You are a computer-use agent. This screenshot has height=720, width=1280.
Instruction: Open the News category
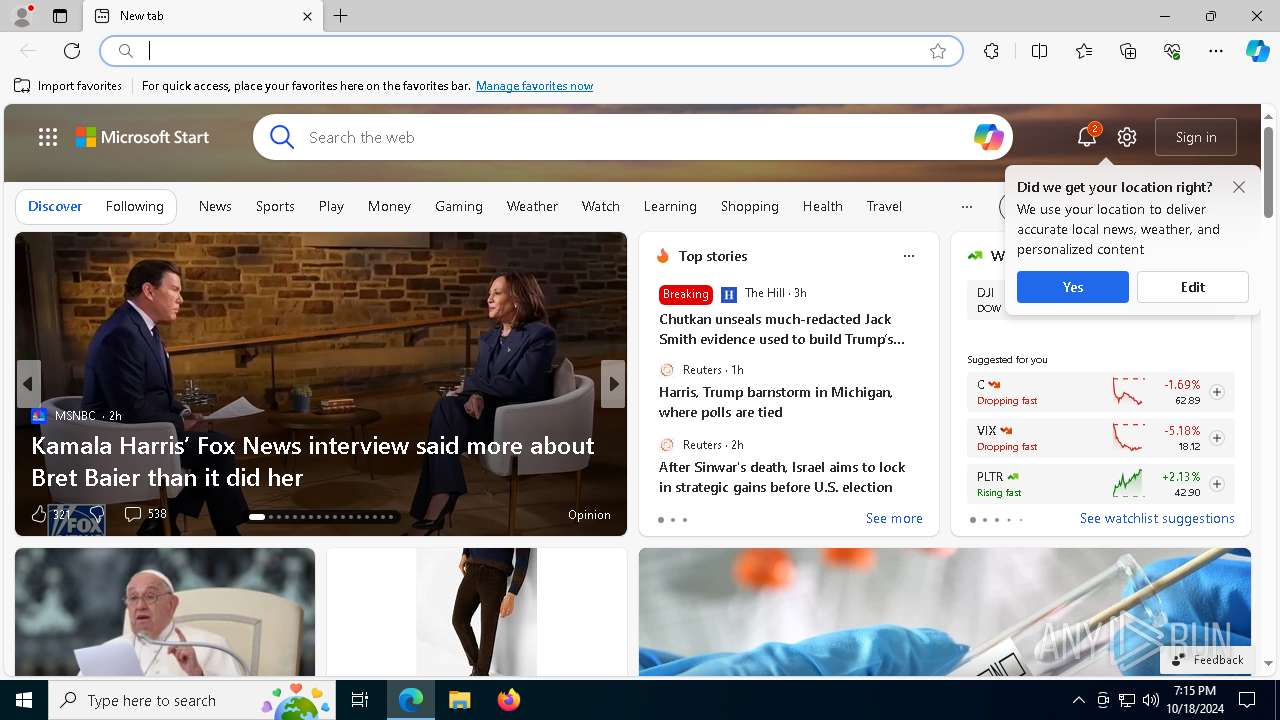pos(215,206)
